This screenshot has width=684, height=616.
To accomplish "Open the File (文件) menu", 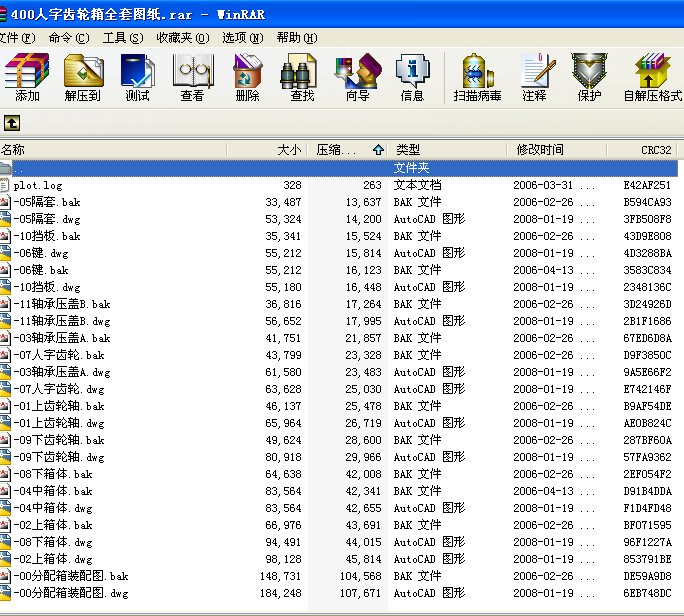I will (17, 38).
